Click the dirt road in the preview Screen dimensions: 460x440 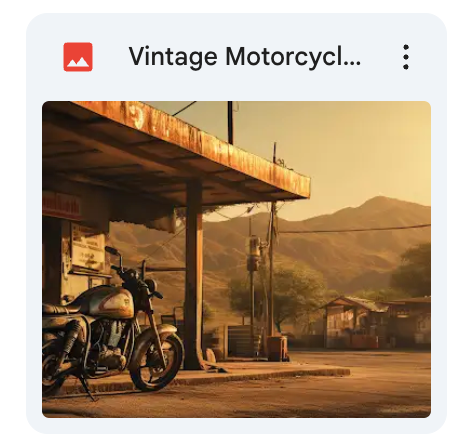coord(300,390)
